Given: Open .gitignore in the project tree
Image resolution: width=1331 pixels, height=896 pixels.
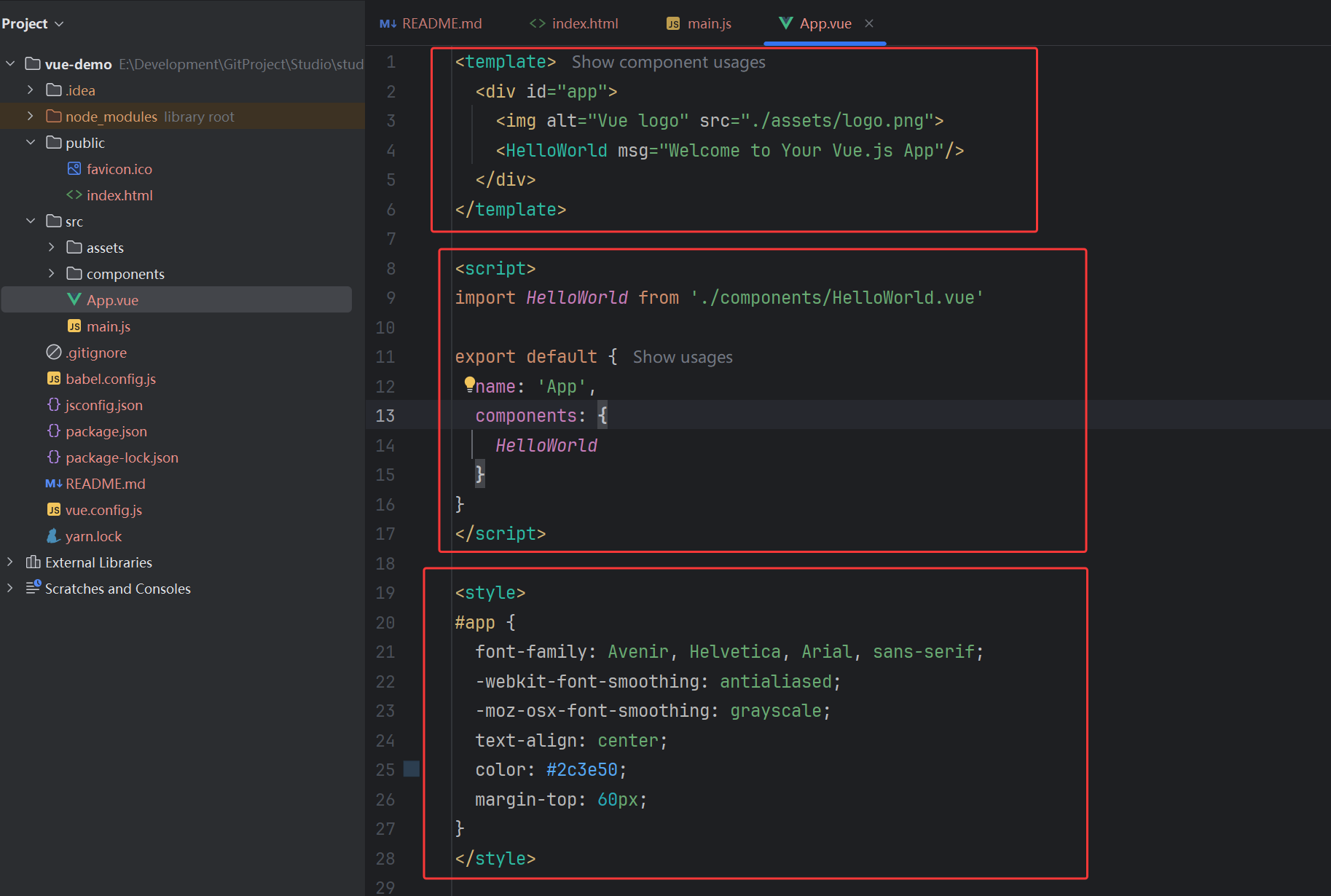Looking at the screenshot, I should pos(96,353).
